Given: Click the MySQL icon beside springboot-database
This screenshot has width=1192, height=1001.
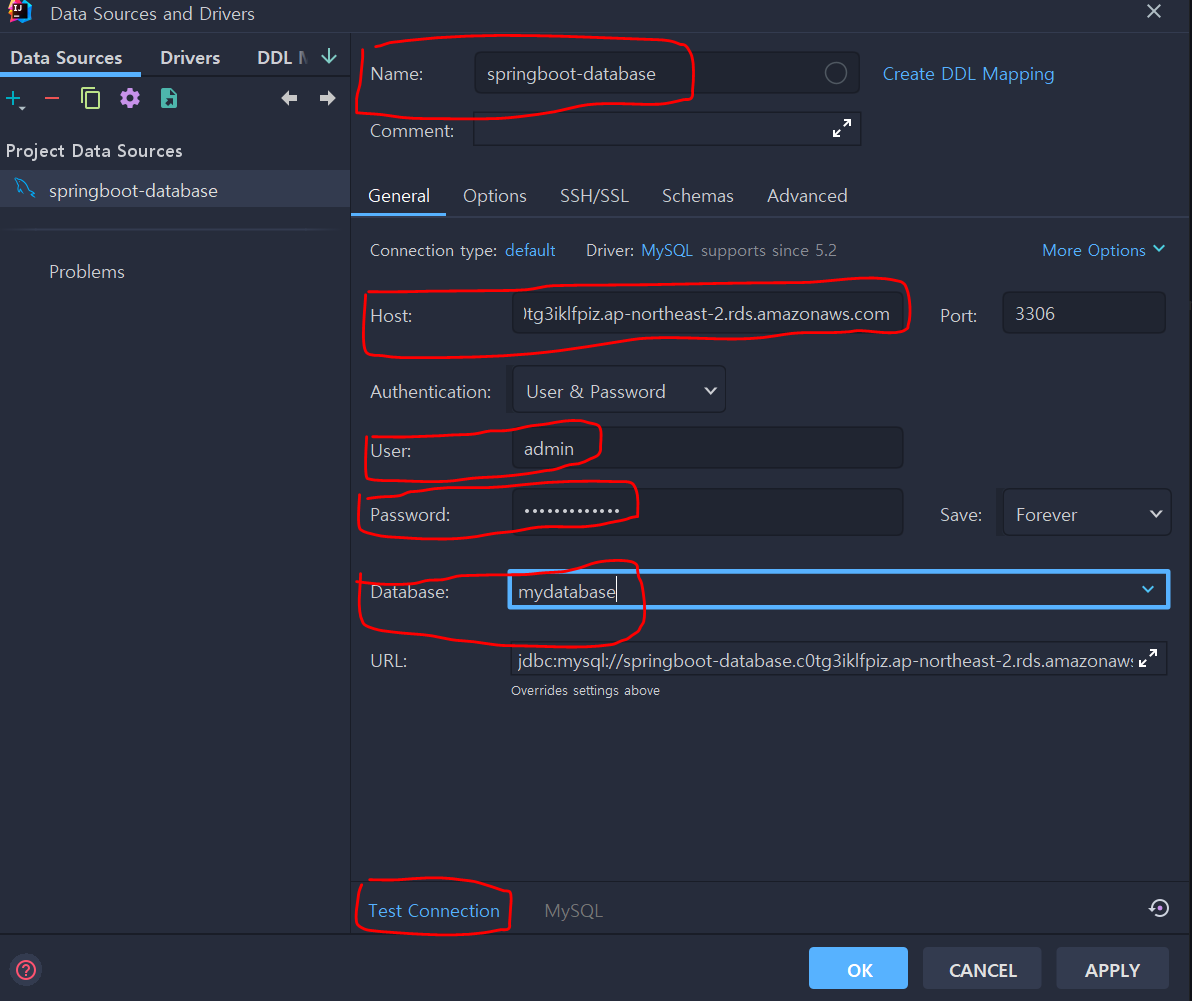Looking at the screenshot, I should (x=24, y=188).
